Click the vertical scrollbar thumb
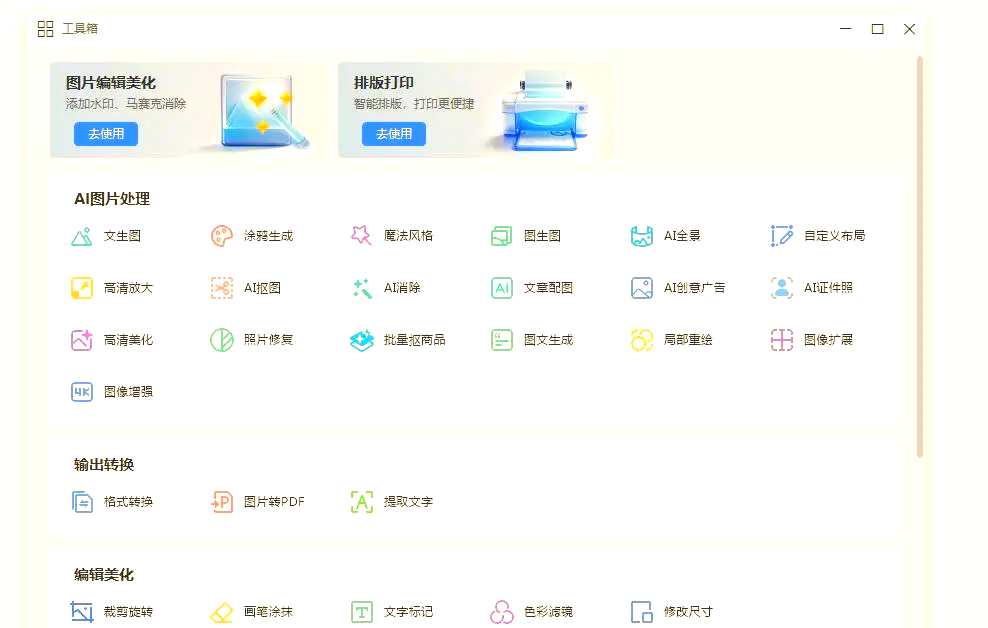 point(920,257)
